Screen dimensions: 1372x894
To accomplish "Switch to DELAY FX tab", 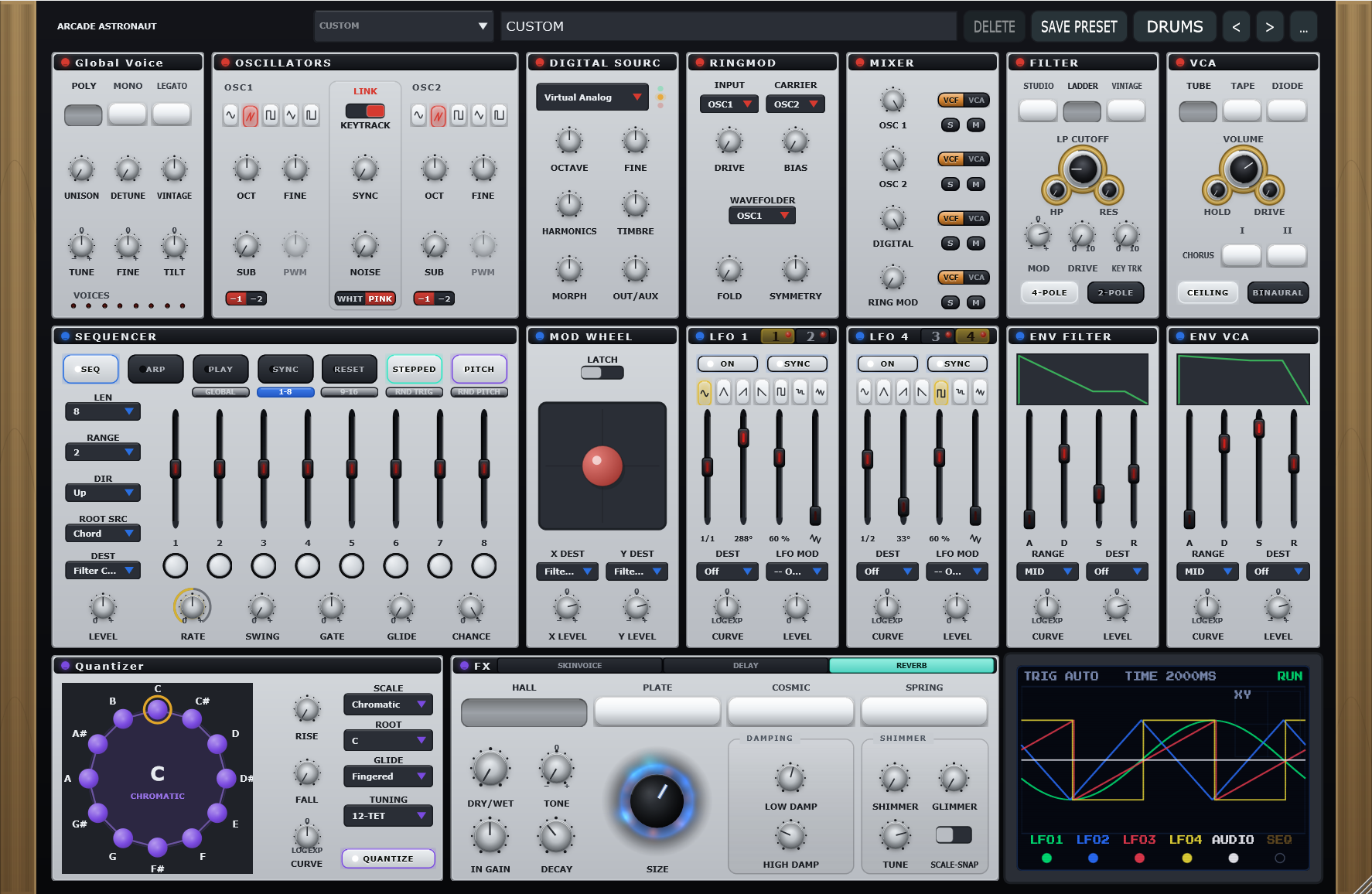I will pyautogui.click(x=746, y=665).
